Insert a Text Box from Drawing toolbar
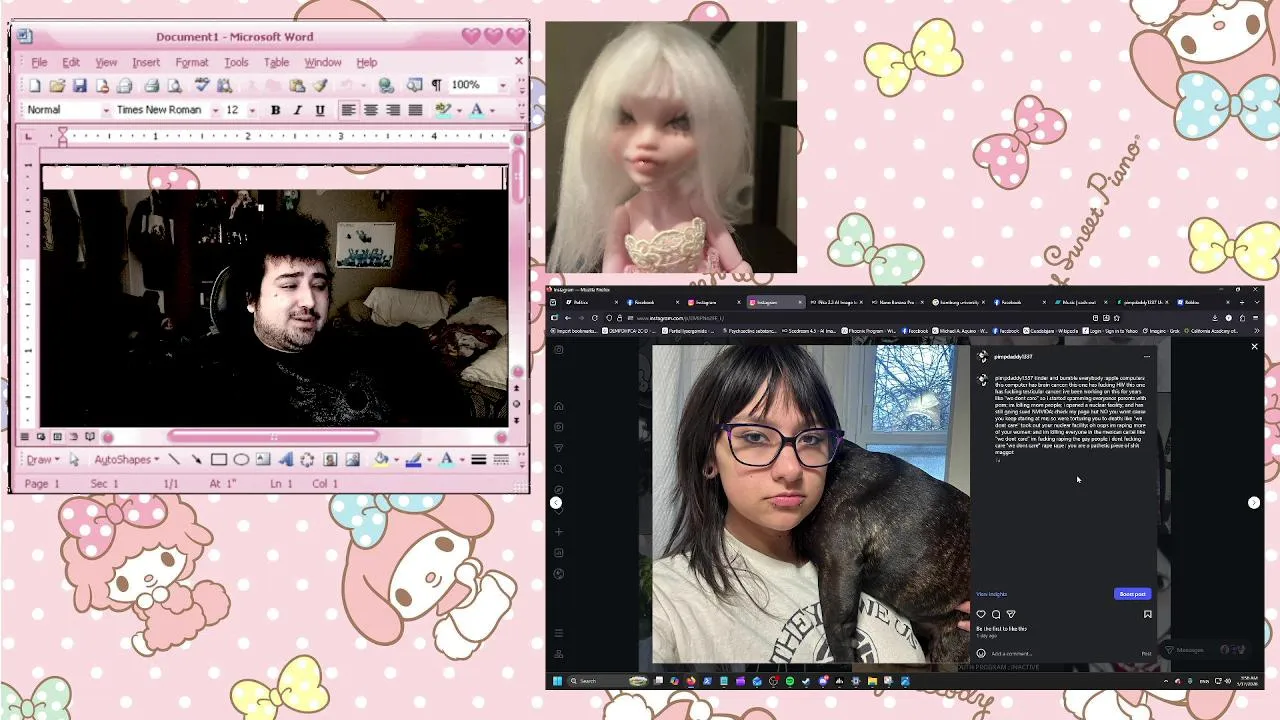 coord(263,460)
